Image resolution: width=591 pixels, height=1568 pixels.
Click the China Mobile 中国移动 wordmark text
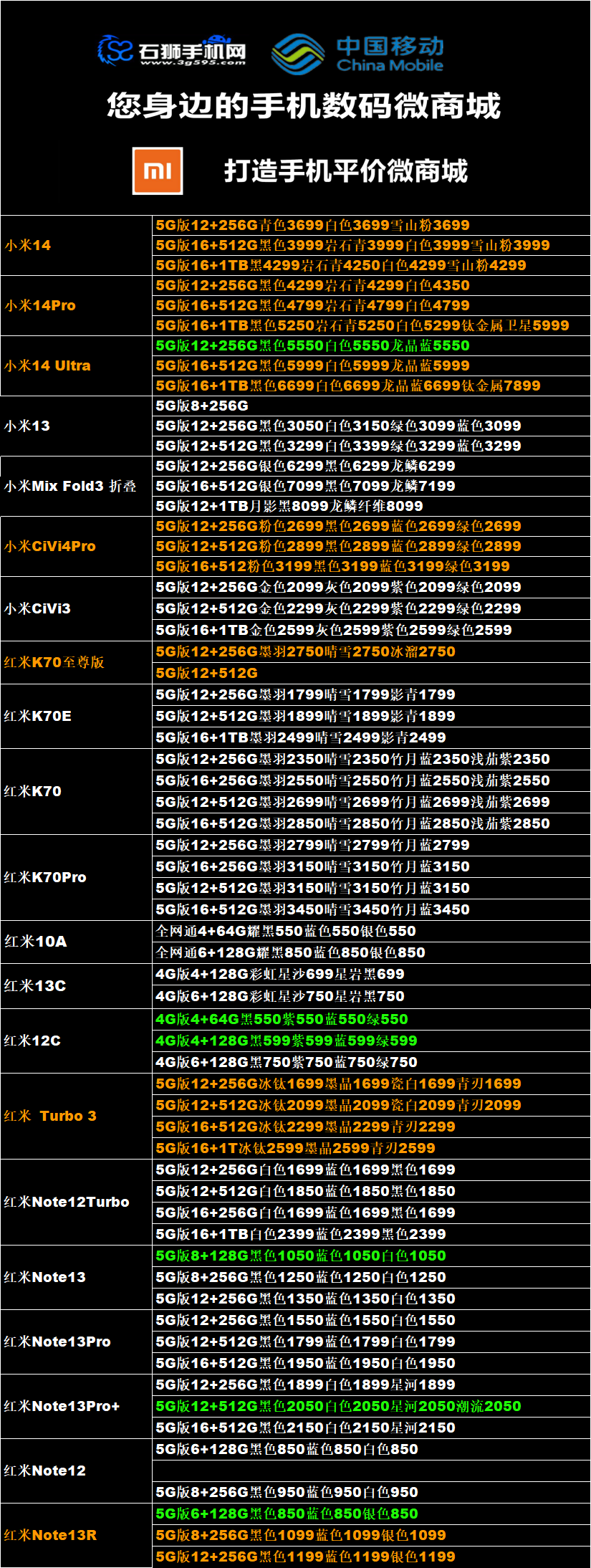(x=390, y=54)
